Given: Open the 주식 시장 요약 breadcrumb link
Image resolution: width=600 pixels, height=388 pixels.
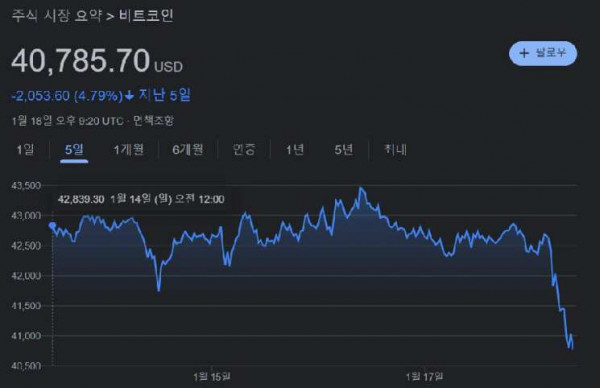Looking at the screenshot, I should (x=57, y=16).
